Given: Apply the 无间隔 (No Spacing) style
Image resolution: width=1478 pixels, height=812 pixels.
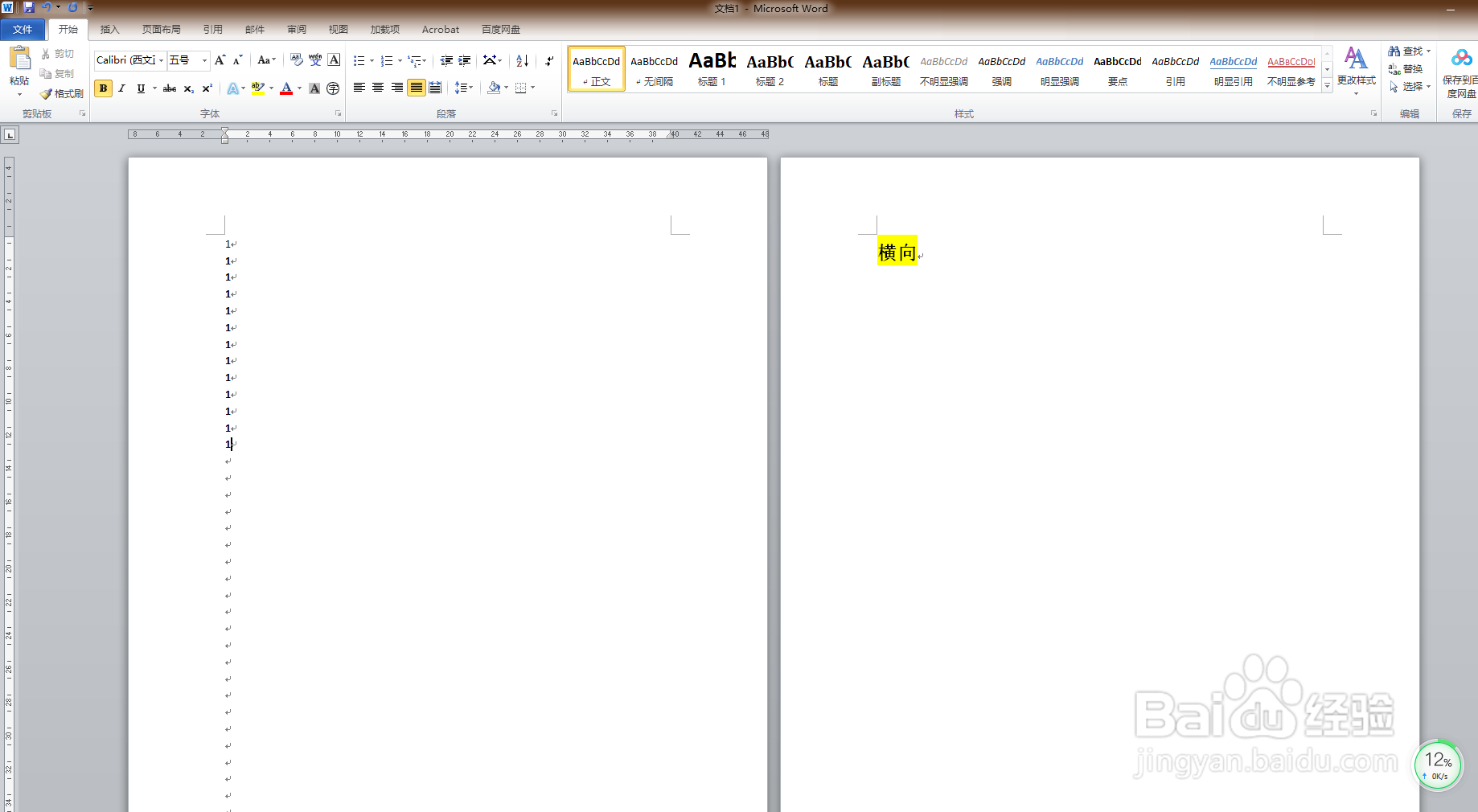Looking at the screenshot, I should (x=654, y=69).
